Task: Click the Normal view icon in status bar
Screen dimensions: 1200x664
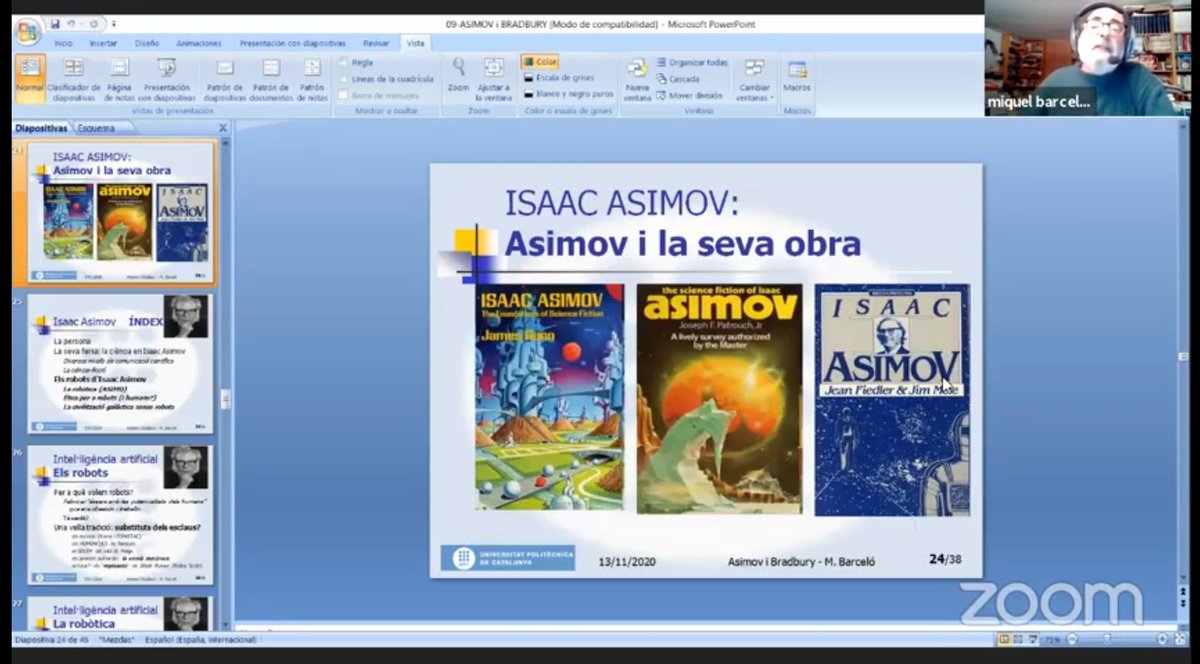Action: tap(1004, 639)
